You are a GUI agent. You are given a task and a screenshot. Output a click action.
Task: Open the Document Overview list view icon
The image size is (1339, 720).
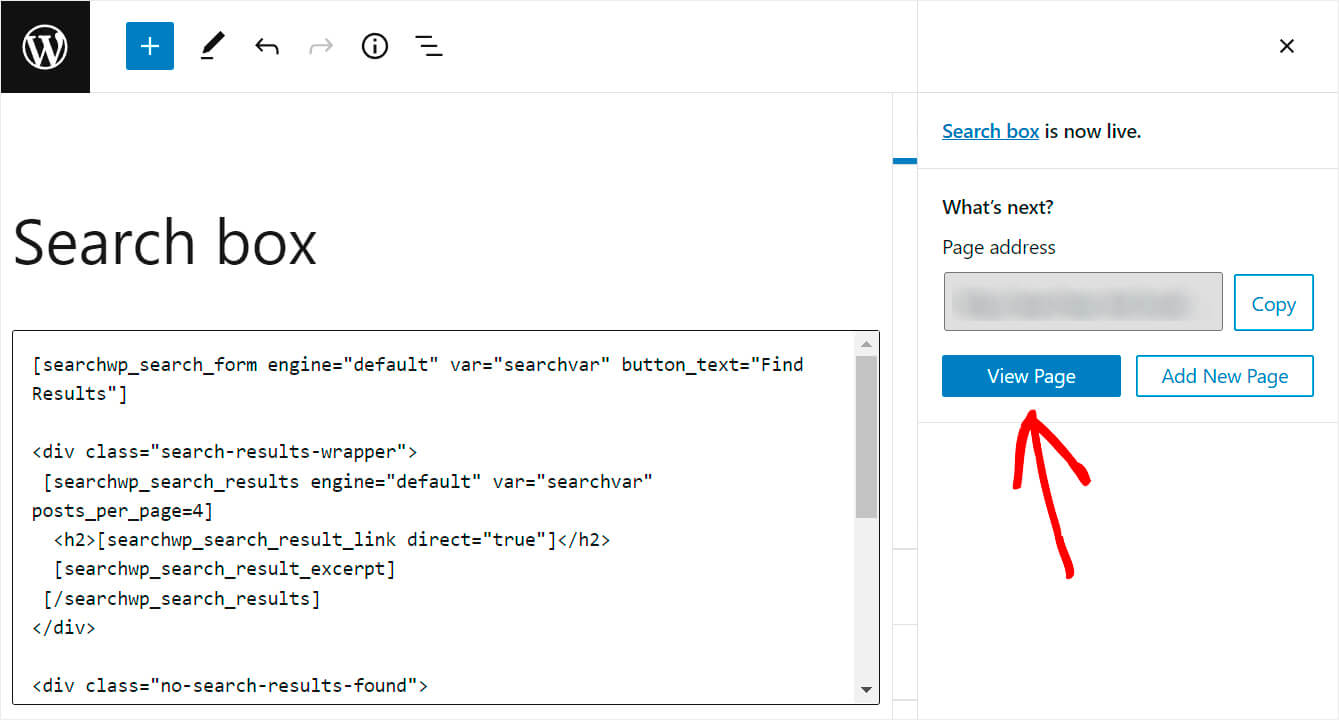point(428,46)
